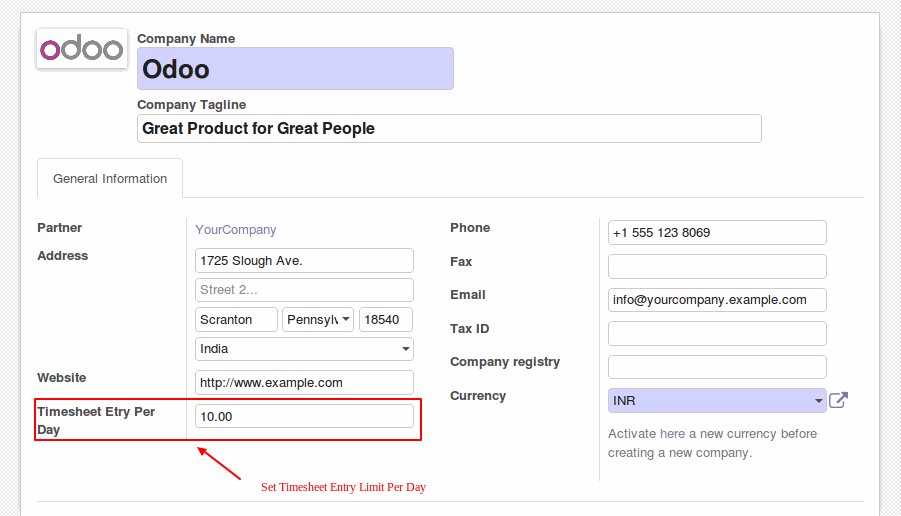The width and height of the screenshot is (901, 516).
Task: Switch to the General Information tab
Action: pyautogui.click(x=110, y=179)
